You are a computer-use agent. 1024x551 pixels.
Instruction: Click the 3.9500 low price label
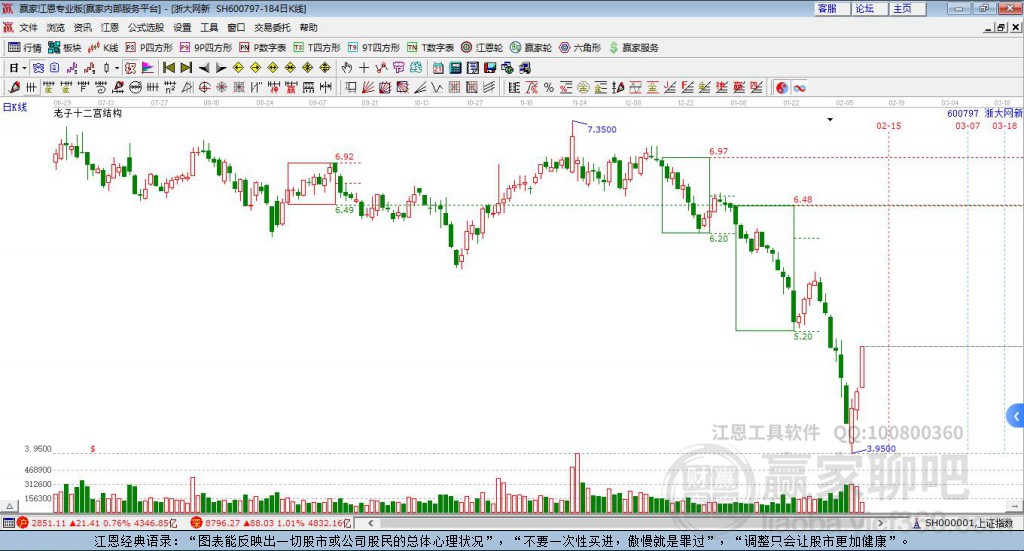[x=881, y=449]
